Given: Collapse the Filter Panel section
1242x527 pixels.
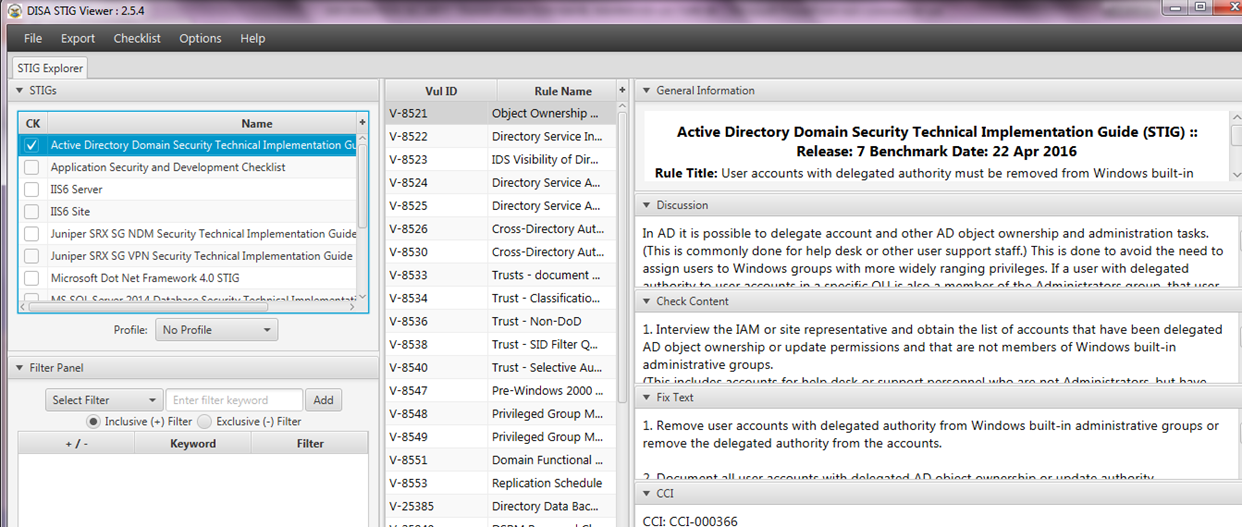Looking at the screenshot, I should click(20, 368).
